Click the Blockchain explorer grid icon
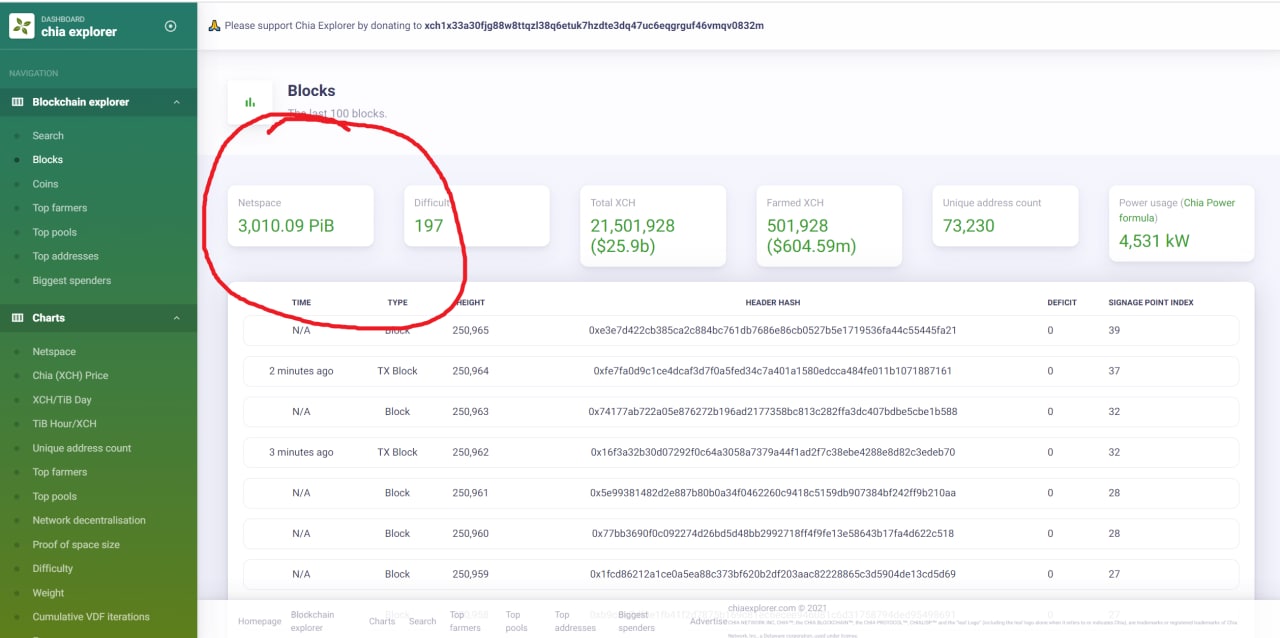1280x638 pixels. tap(17, 102)
